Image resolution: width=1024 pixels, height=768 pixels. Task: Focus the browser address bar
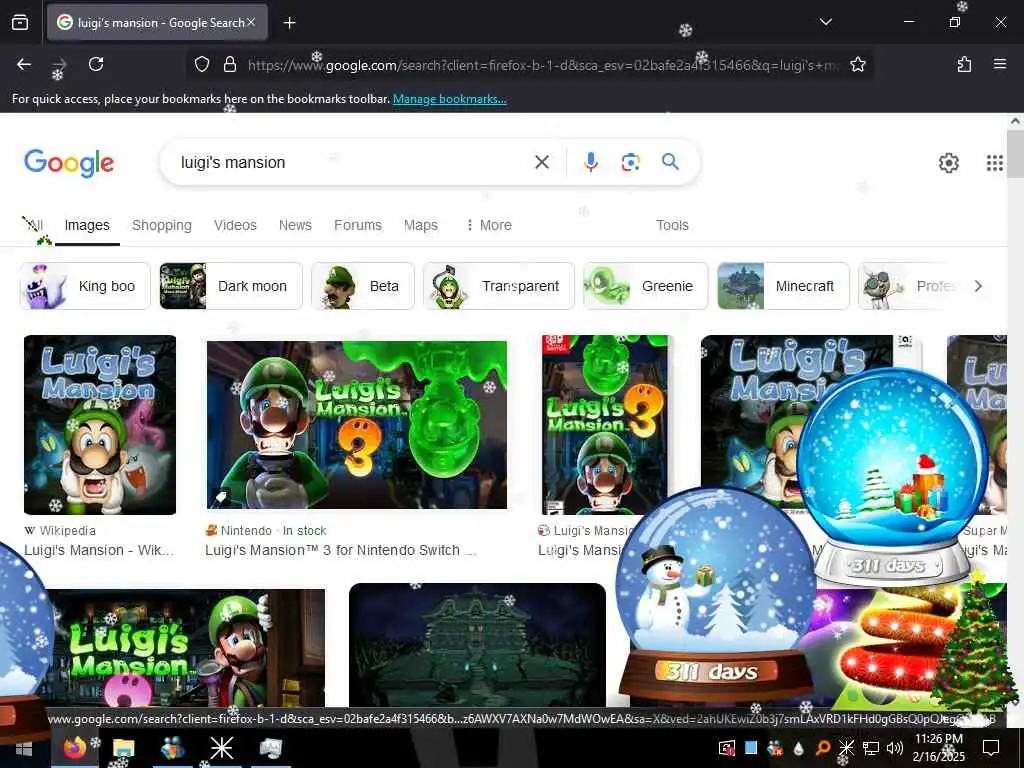(542, 65)
